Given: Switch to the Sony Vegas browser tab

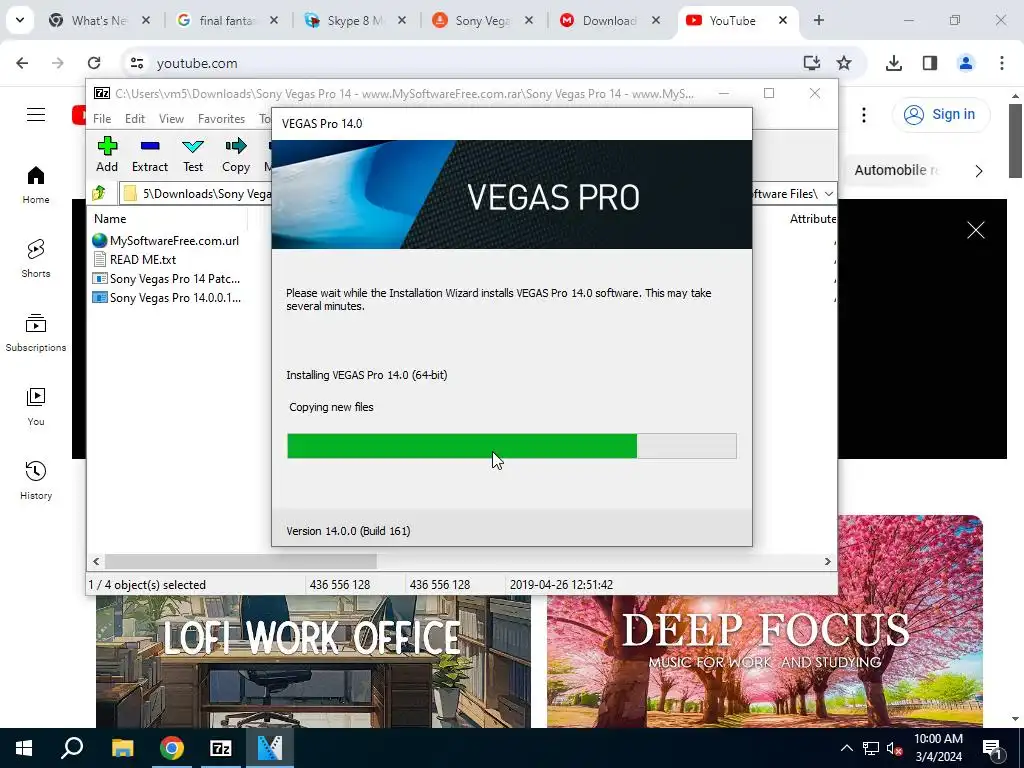Looking at the screenshot, I should [481, 21].
